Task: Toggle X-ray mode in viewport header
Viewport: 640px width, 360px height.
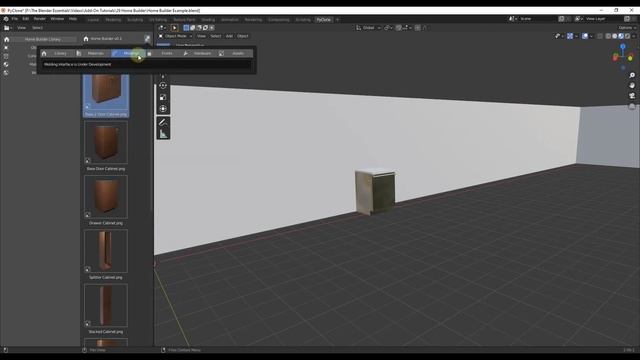Action: pyautogui.click(x=600, y=36)
